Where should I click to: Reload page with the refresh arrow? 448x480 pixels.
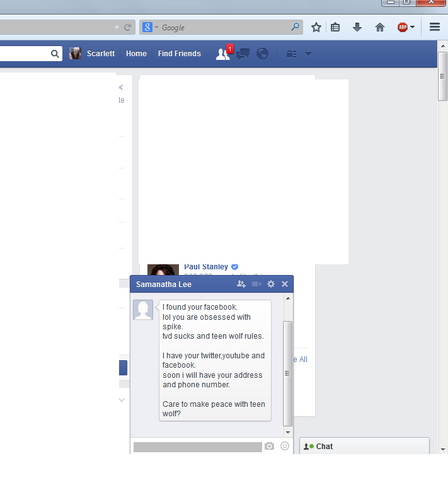point(127,27)
